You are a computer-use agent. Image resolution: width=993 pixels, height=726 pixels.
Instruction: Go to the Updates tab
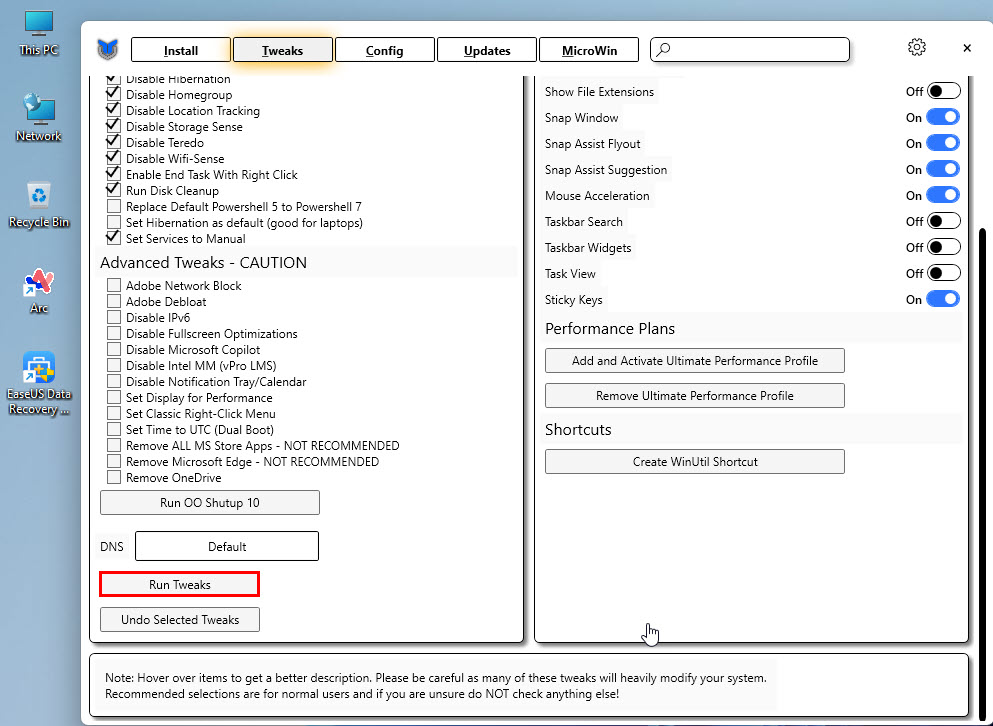pos(486,50)
